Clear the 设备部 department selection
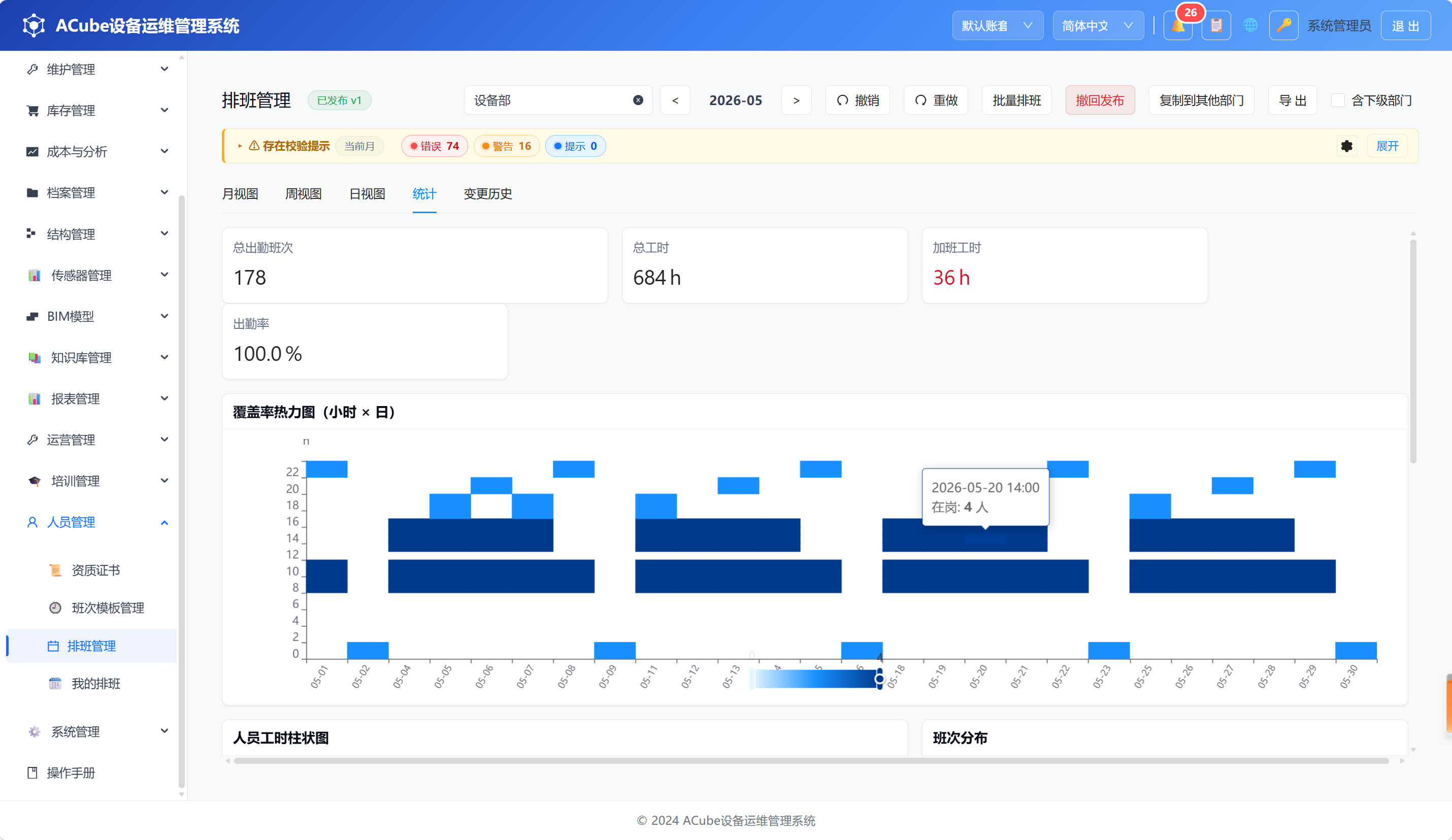The width and height of the screenshot is (1452, 840). click(638, 100)
